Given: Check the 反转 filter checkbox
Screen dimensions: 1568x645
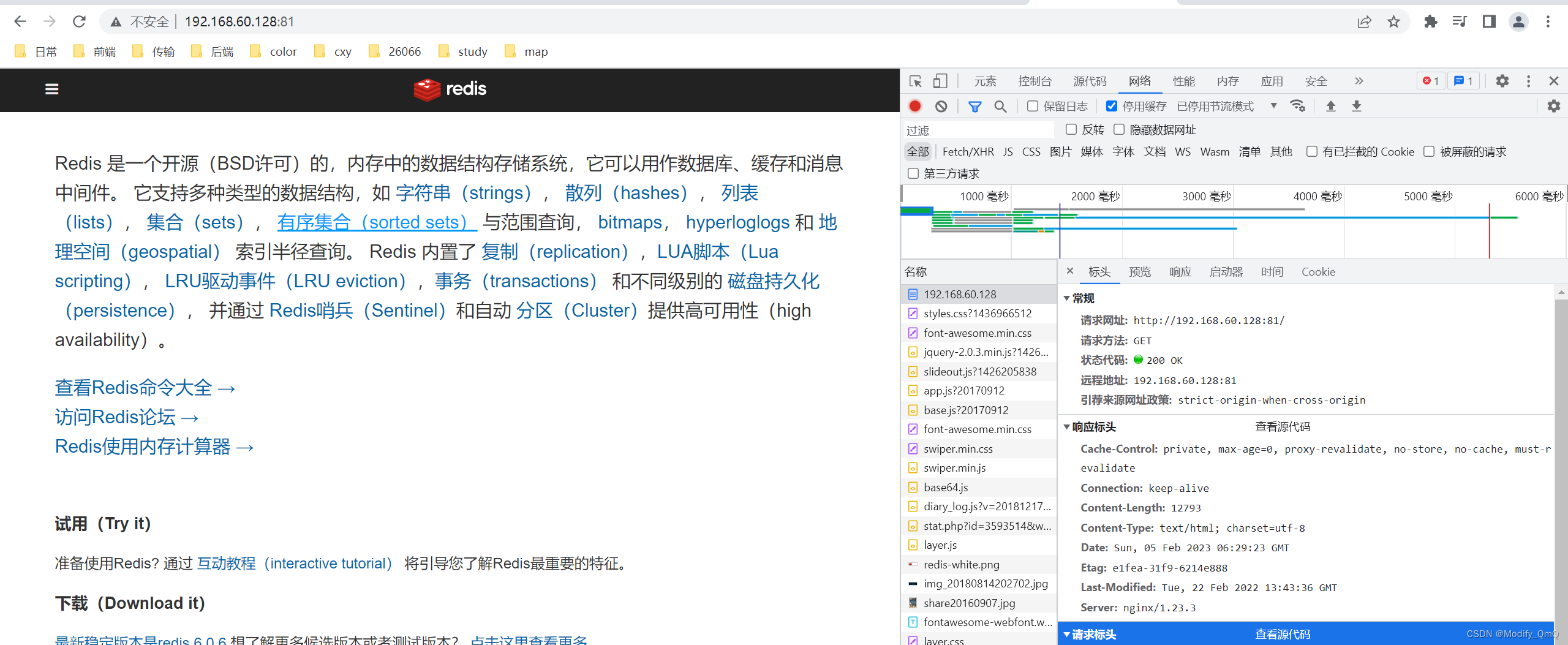Looking at the screenshot, I should (1071, 129).
